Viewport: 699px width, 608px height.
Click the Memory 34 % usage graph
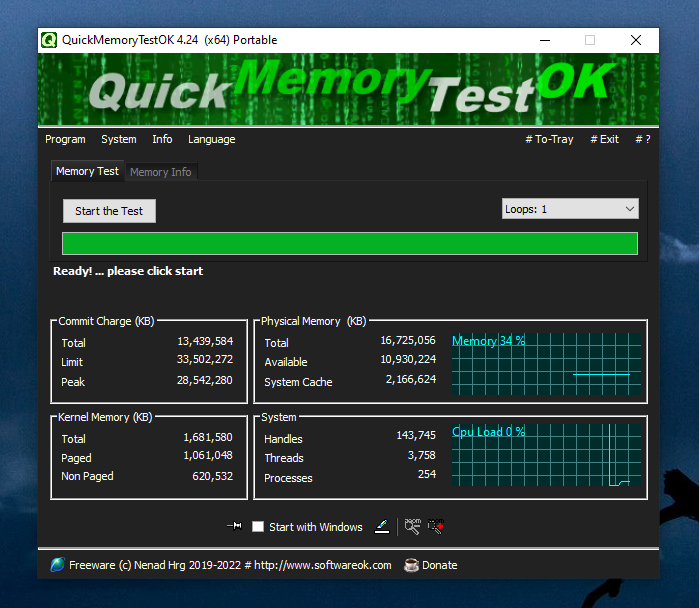coord(546,364)
